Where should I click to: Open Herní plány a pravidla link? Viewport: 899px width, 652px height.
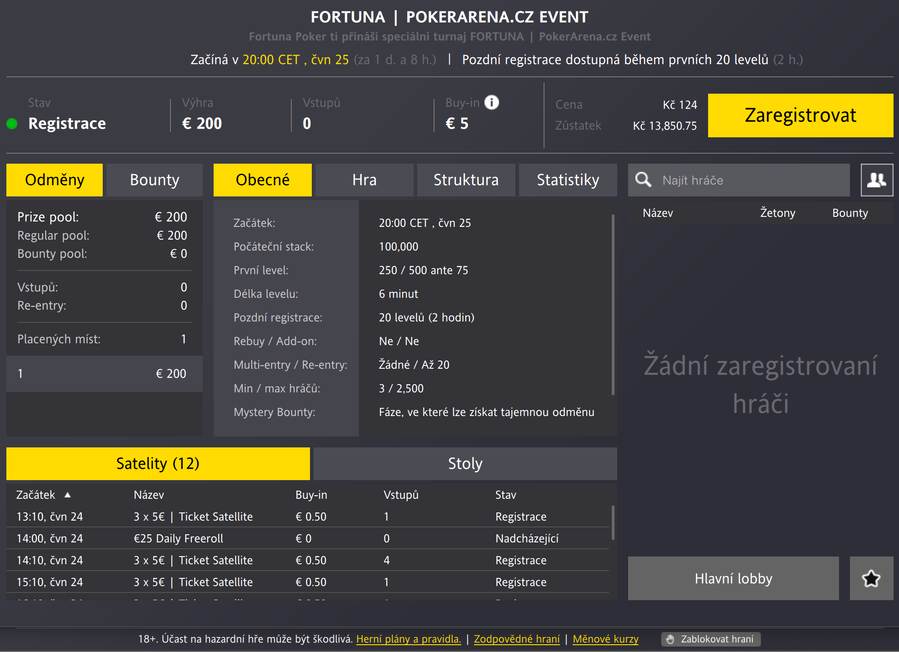[x=408, y=639]
